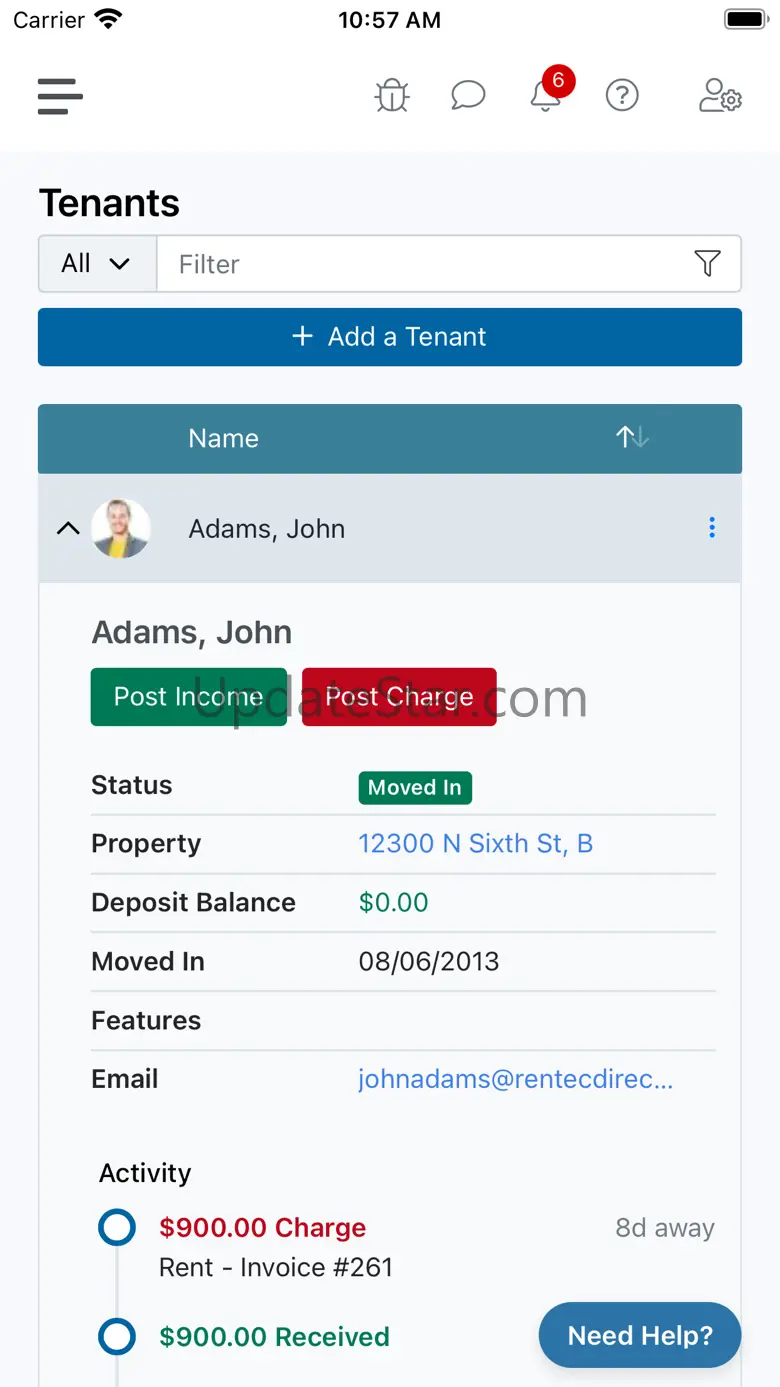Open the All tenants dropdown
Image resolution: width=780 pixels, height=1387 pixels.
(97, 264)
